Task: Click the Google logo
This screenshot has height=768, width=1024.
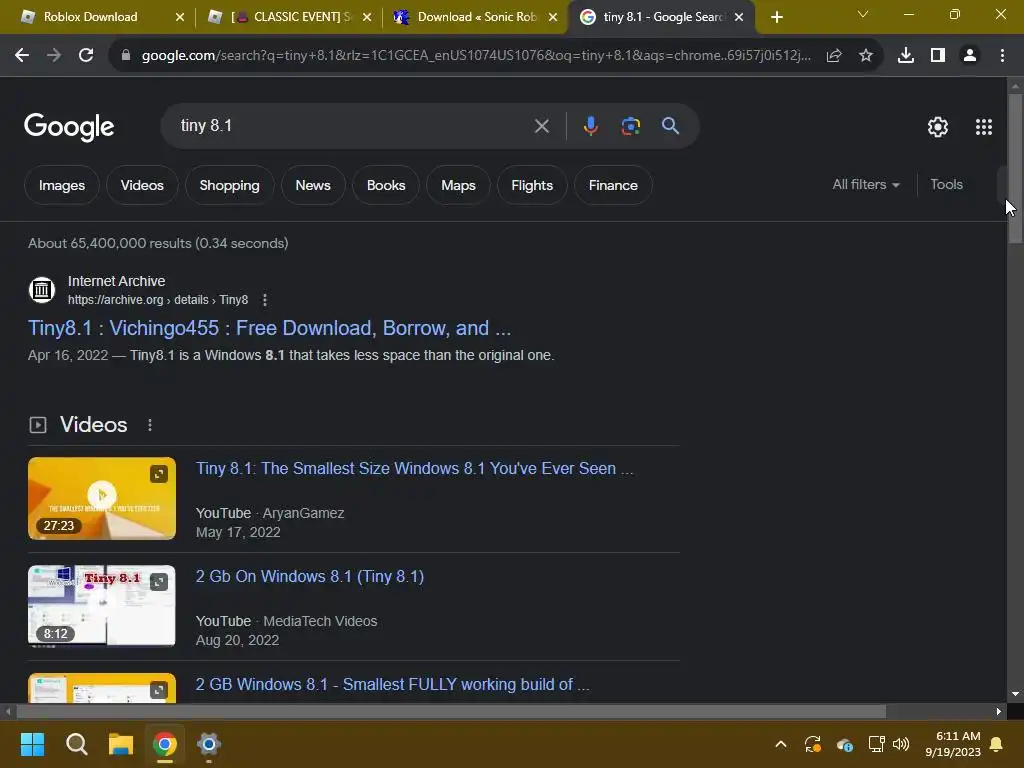Action: point(69,127)
